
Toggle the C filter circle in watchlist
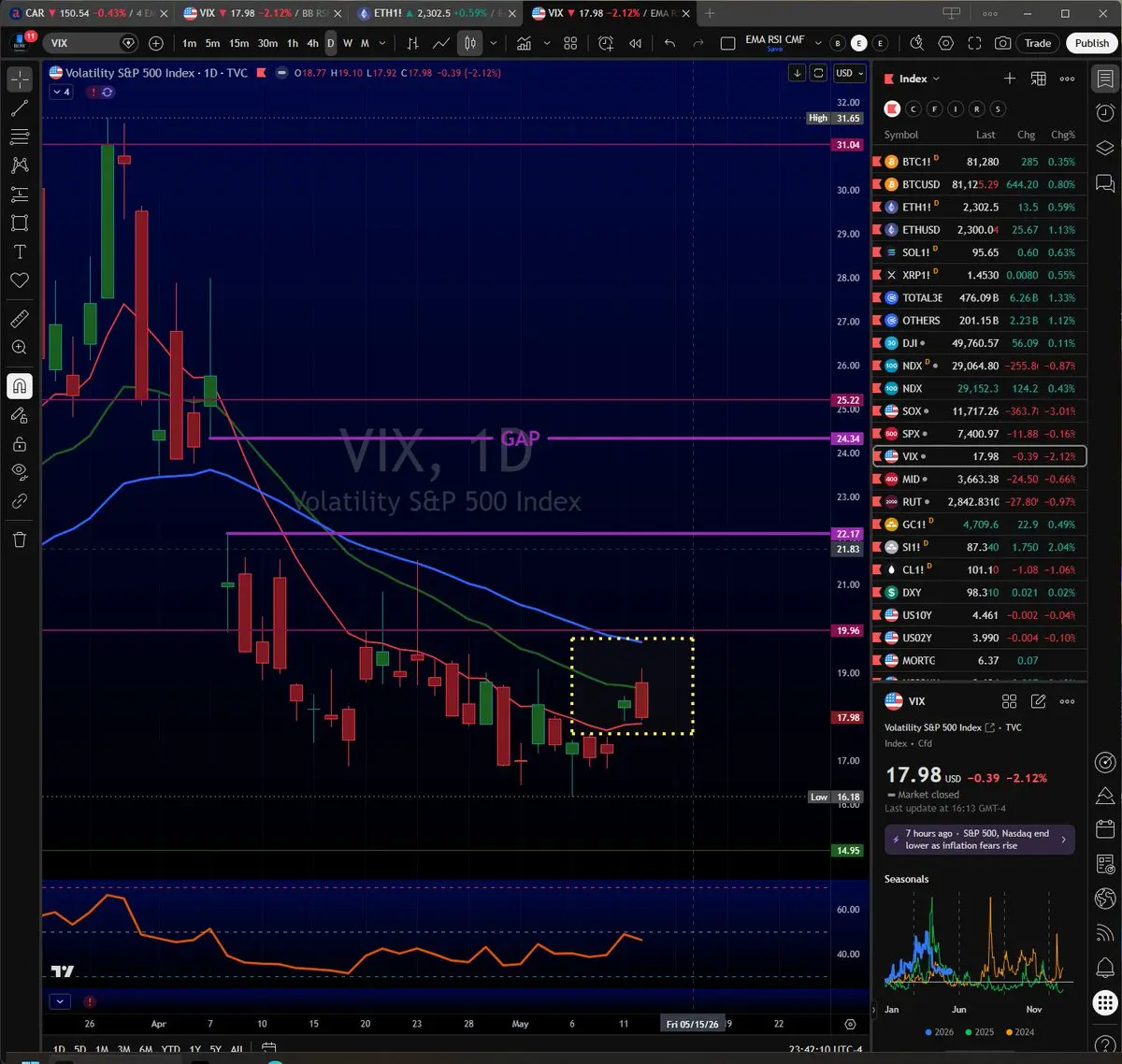point(913,109)
